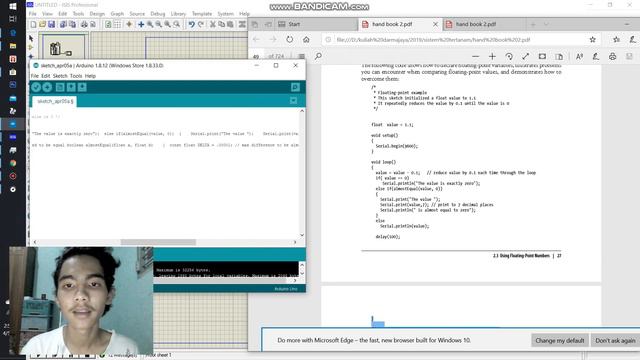Open the ISIS Library menu
The height and width of the screenshot is (360, 640).
(178, 14)
